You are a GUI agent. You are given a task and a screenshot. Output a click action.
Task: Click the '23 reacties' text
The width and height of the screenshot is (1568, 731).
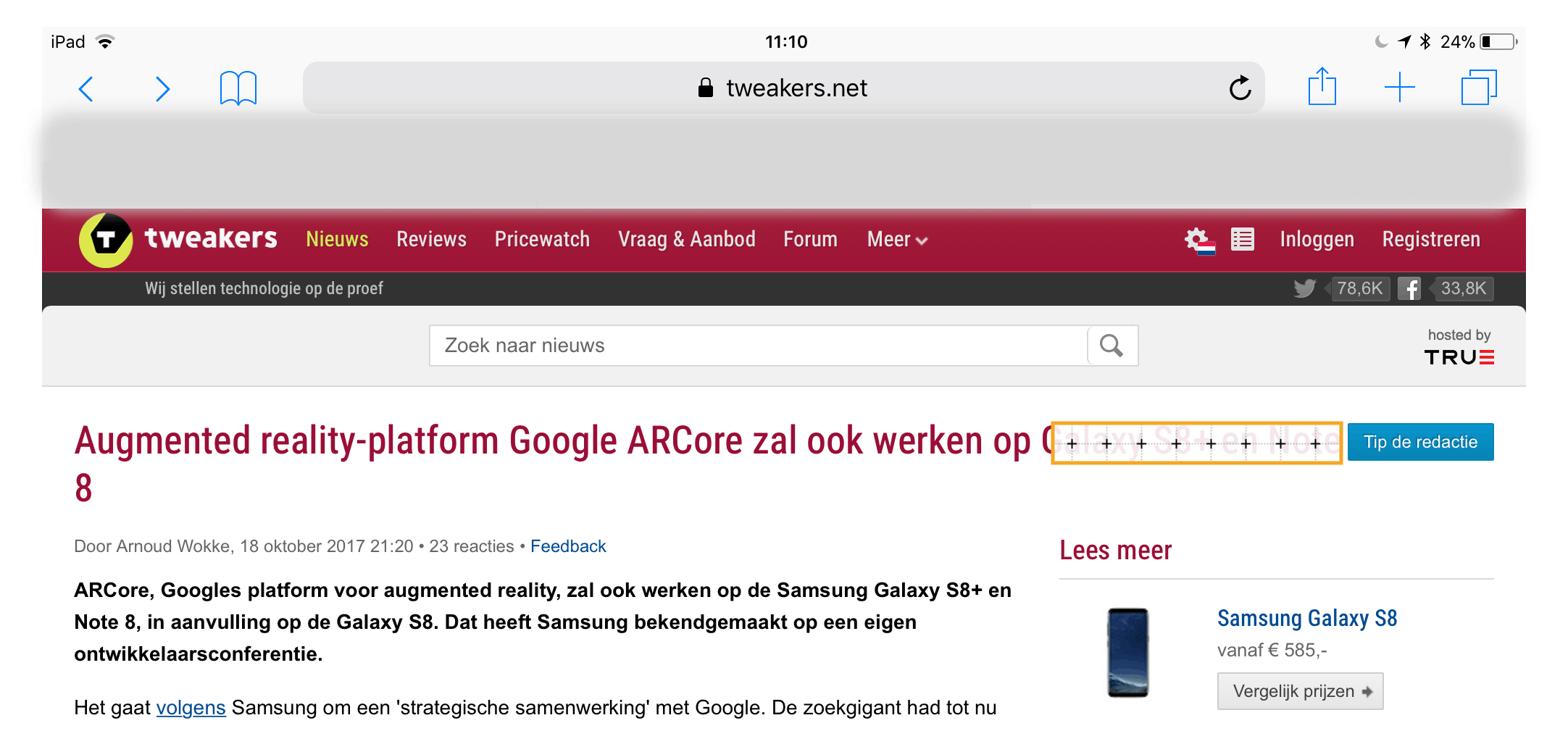pos(472,546)
